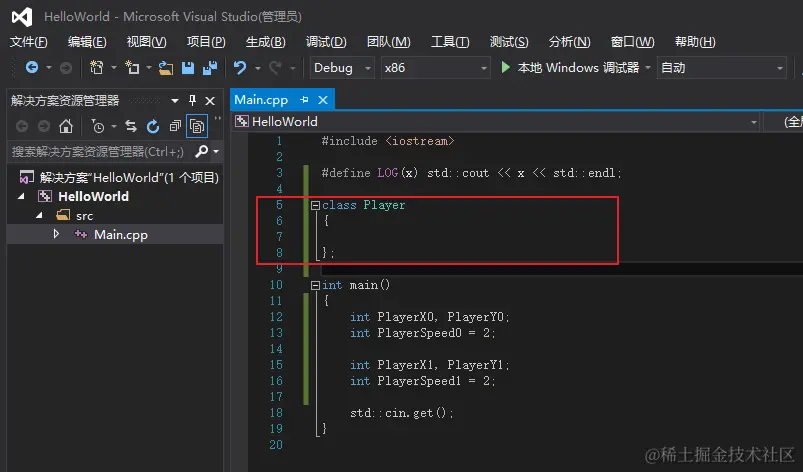Click the Pending Changes Filter clock icon
803x472 pixels.
coord(97,126)
